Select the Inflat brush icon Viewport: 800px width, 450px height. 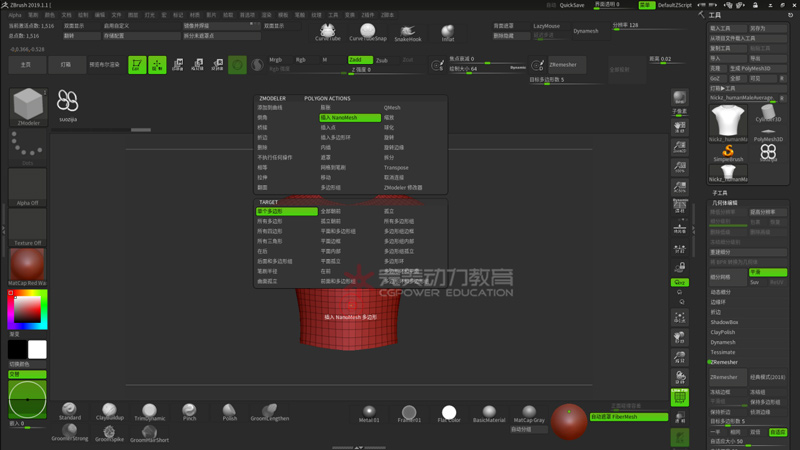[448, 32]
